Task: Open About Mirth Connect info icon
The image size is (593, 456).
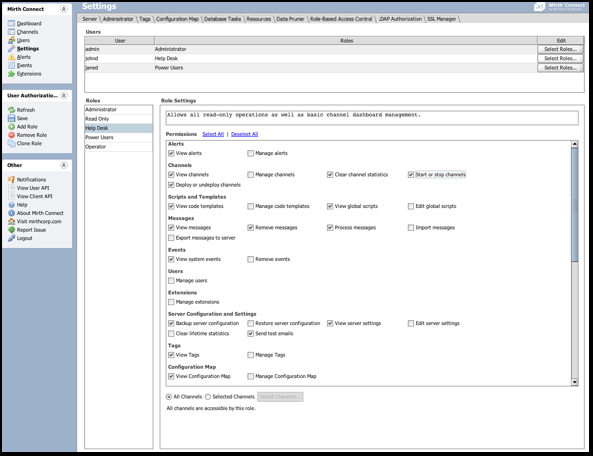Action: 11,213
